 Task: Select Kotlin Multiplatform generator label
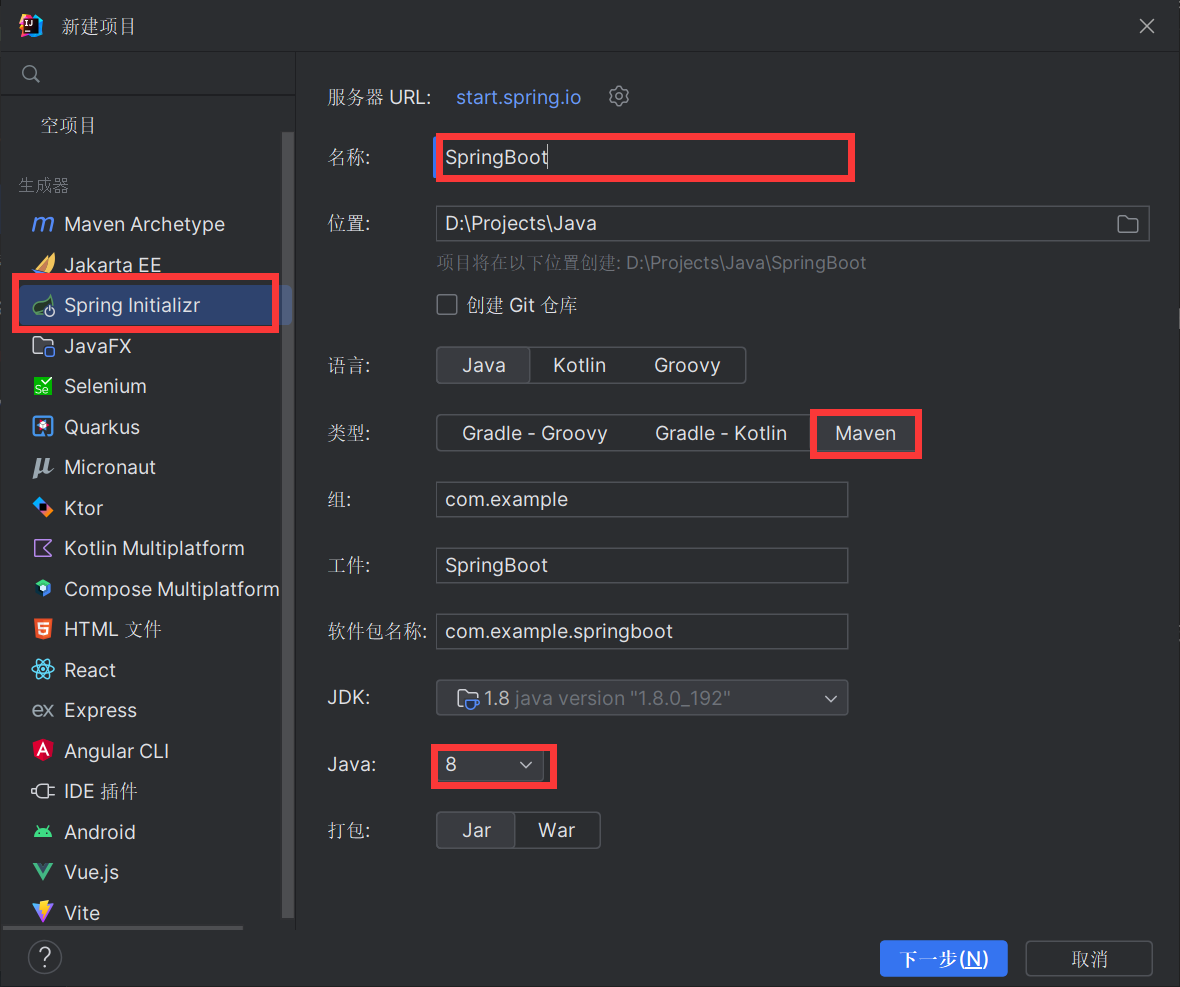[154, 548]
